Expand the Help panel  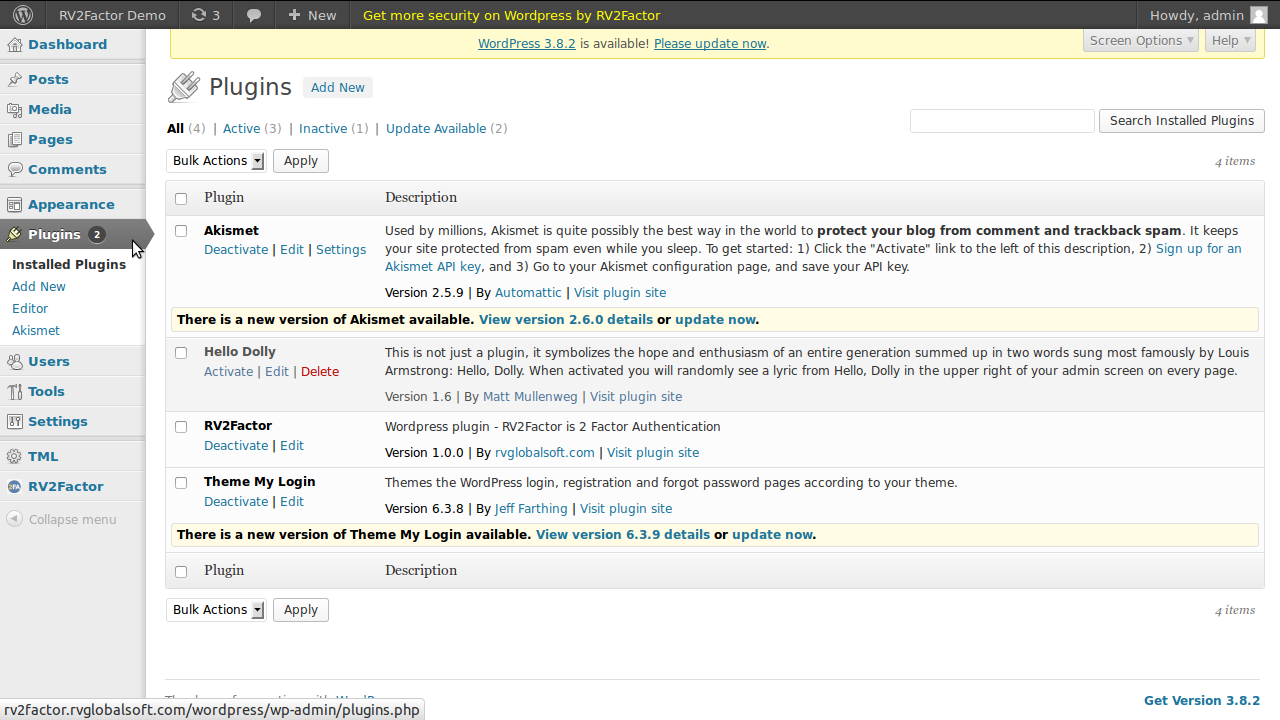pos(1229,40)
